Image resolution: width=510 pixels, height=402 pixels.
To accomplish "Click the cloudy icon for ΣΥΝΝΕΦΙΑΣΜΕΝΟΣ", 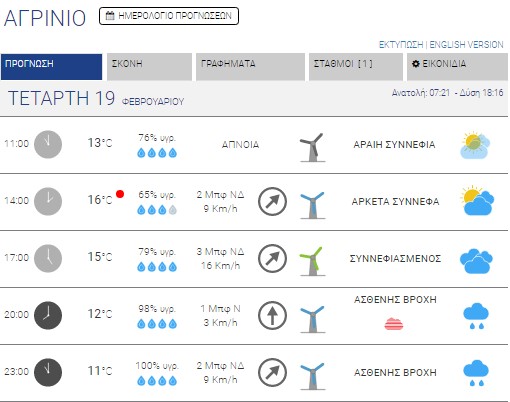I will click(476, 261).
